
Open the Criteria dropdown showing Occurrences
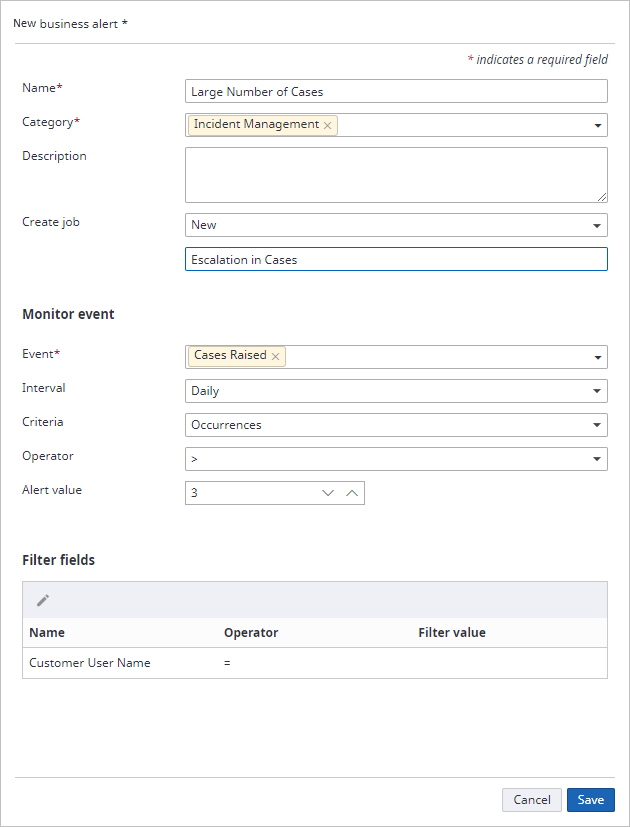point(597,426)
